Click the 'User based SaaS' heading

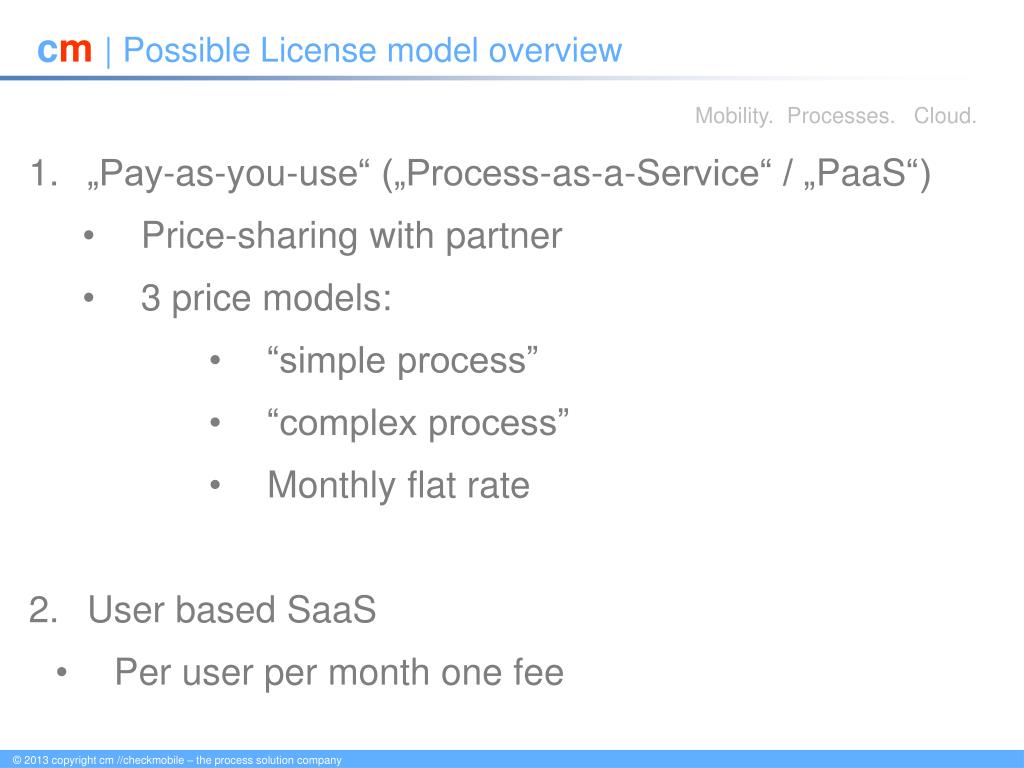click(x=232, y=609)
